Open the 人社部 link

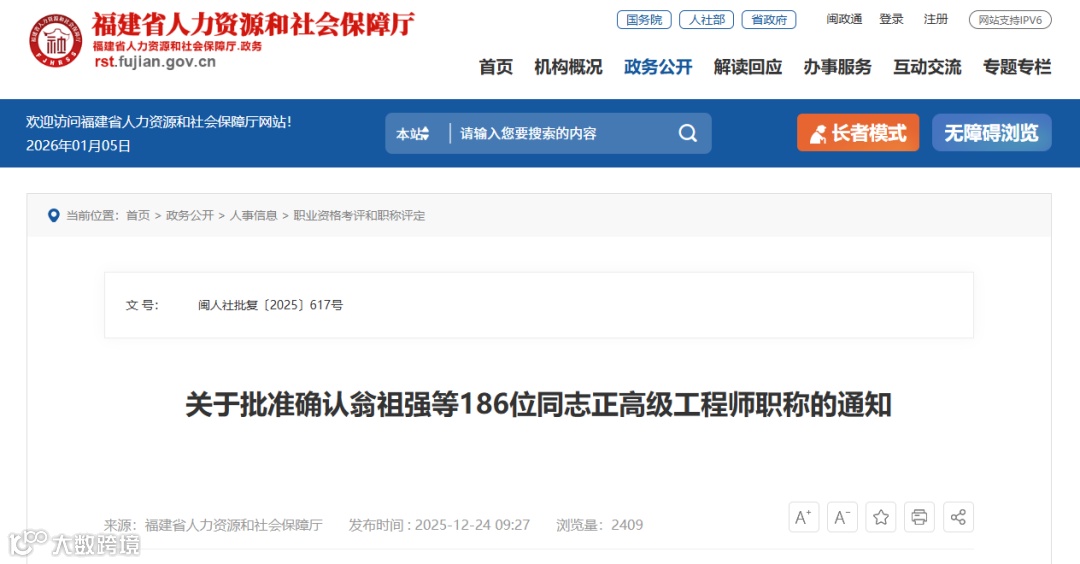pos(707,20)
